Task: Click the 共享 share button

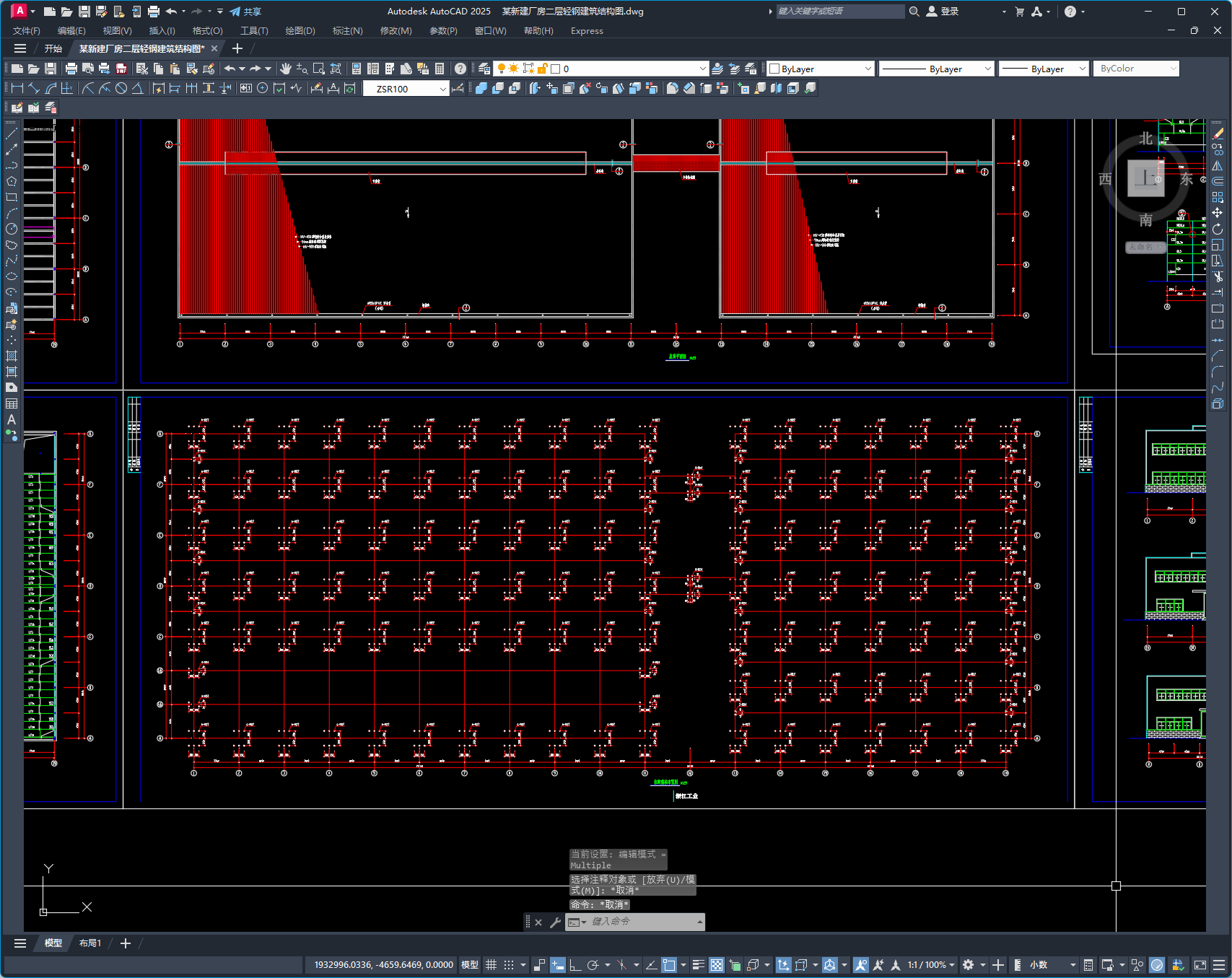Action: [245, 12]
